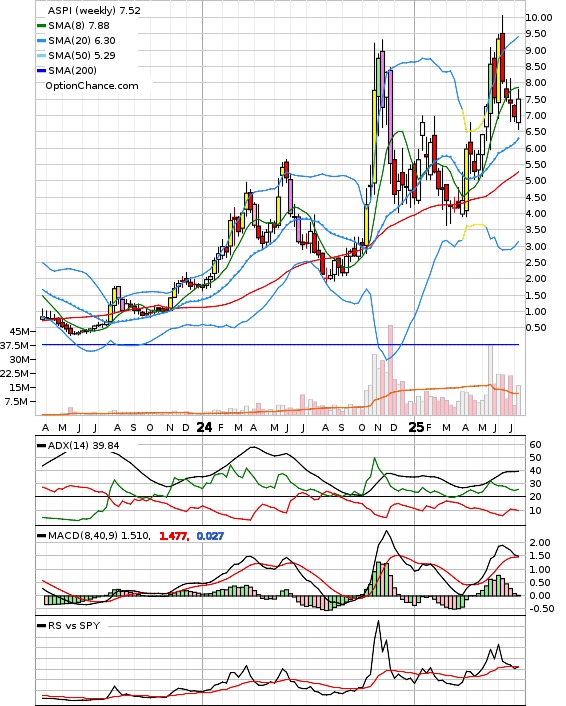Image resolution: width=566 pixels, height=706 pixels.
Task: Click the ADX(14) 39.84 indicator label
Action: [83, 445]
